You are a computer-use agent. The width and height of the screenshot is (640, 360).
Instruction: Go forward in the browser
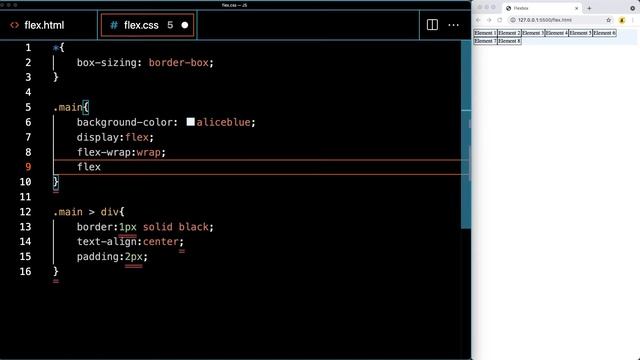point(489,20)
